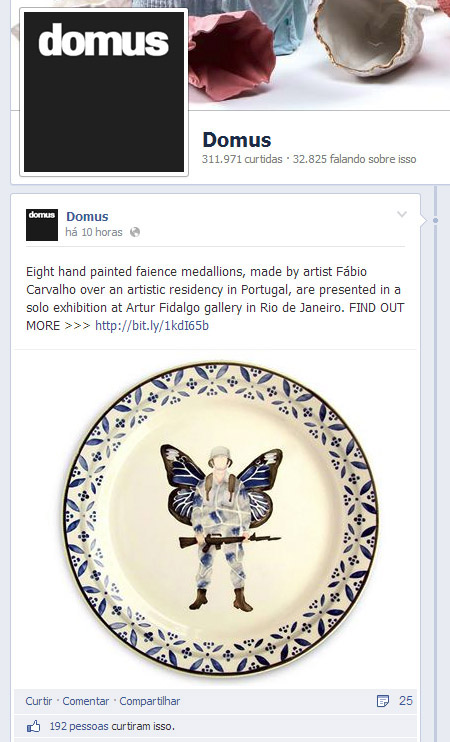Open '192 pessoas curtiram isso' list
Screen dimensions: 450x742
click(x=112, y=726)
